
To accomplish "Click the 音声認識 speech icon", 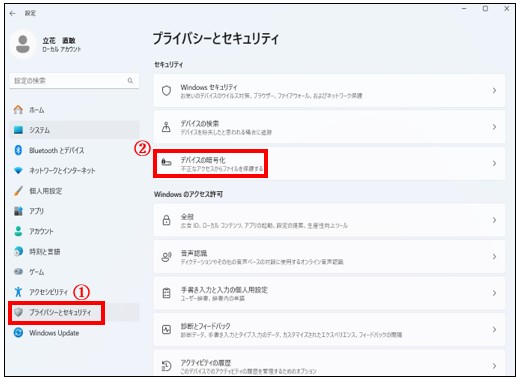I will point(166,257).
